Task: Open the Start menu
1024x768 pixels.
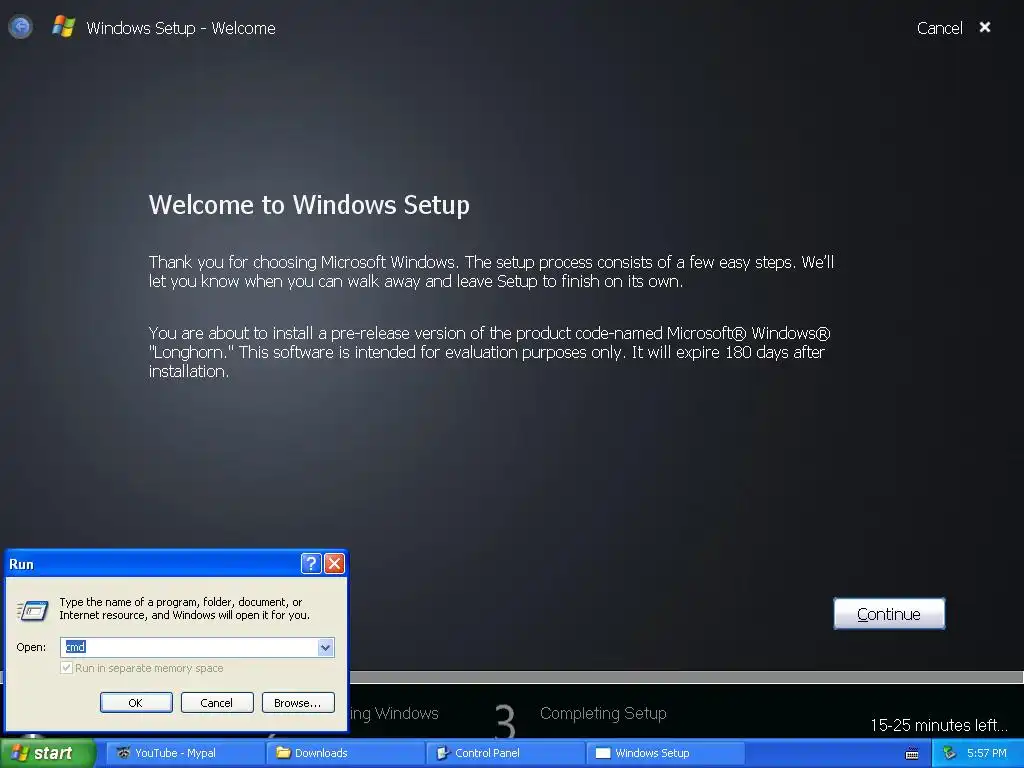Action: pos(47,753)
